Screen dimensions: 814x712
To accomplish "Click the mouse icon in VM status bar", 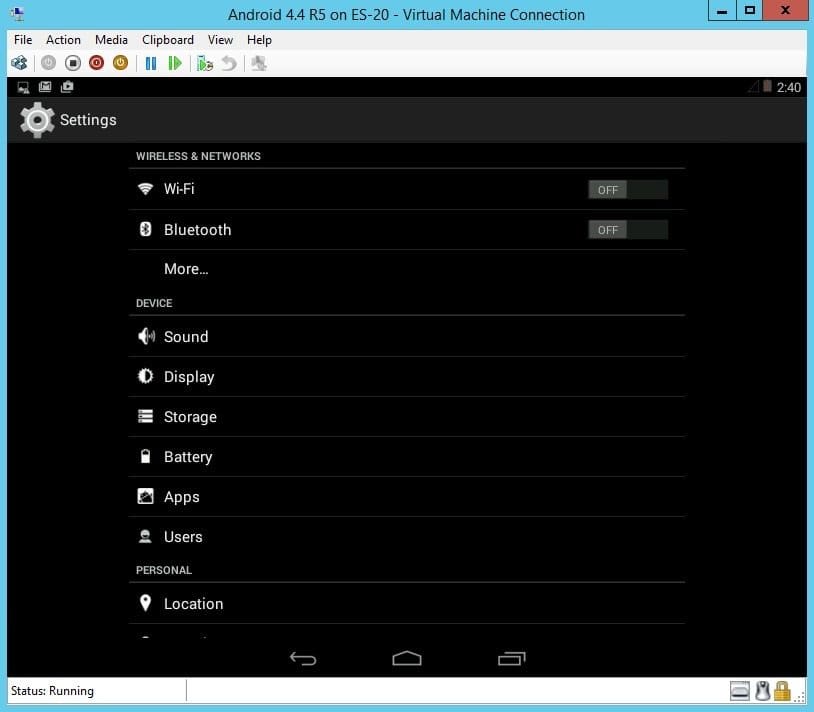I will pyautogui.click(x=762, y=691).
